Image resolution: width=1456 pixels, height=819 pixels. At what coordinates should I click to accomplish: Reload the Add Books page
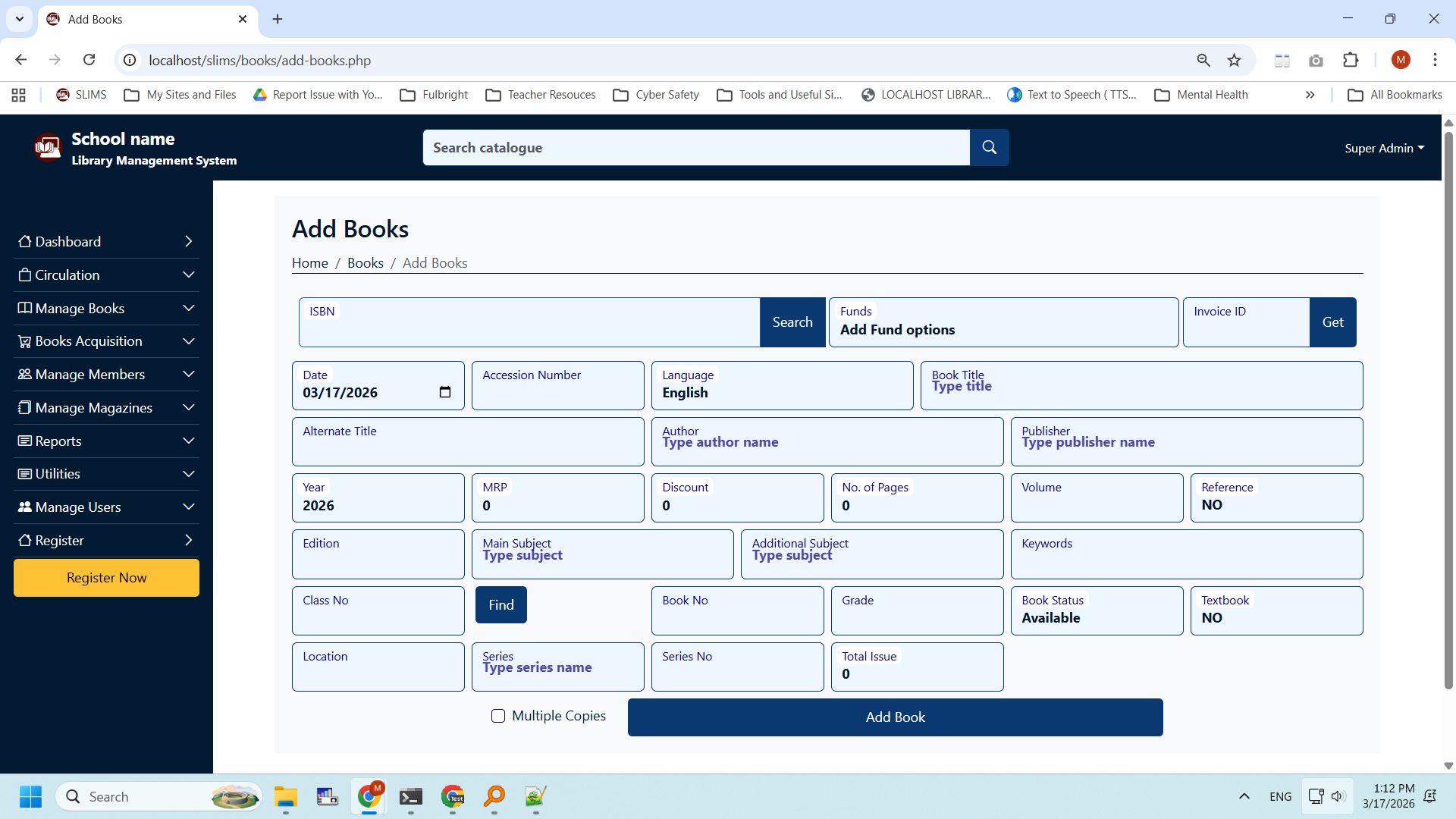coord(89,60)
